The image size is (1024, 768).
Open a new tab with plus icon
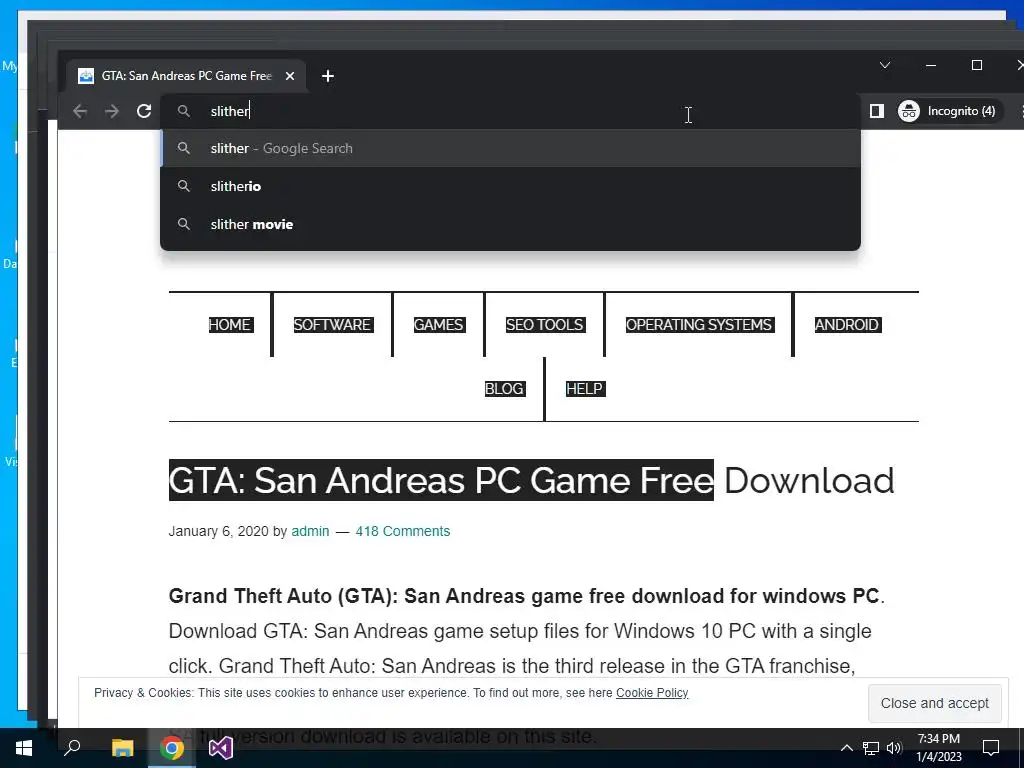coord(328,76)
